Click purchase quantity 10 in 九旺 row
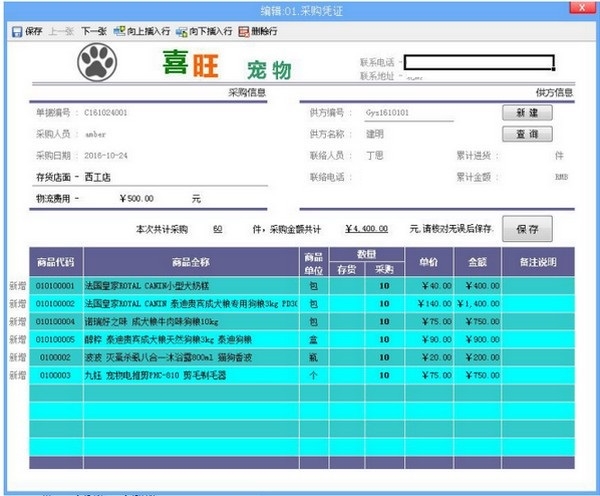This screenshot has height=496, width=600. pos(385,375)
